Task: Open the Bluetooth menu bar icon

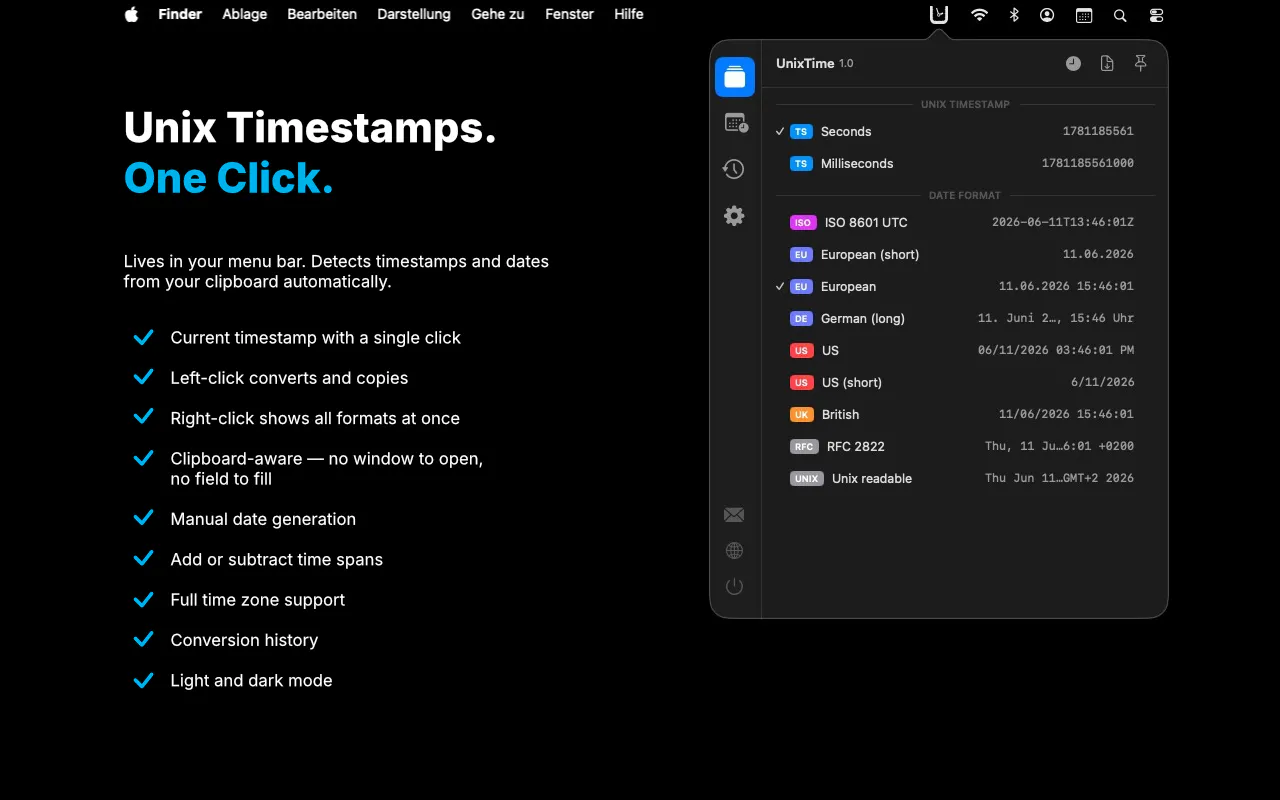Action: pyautogui.click(x=1013, y=15)
